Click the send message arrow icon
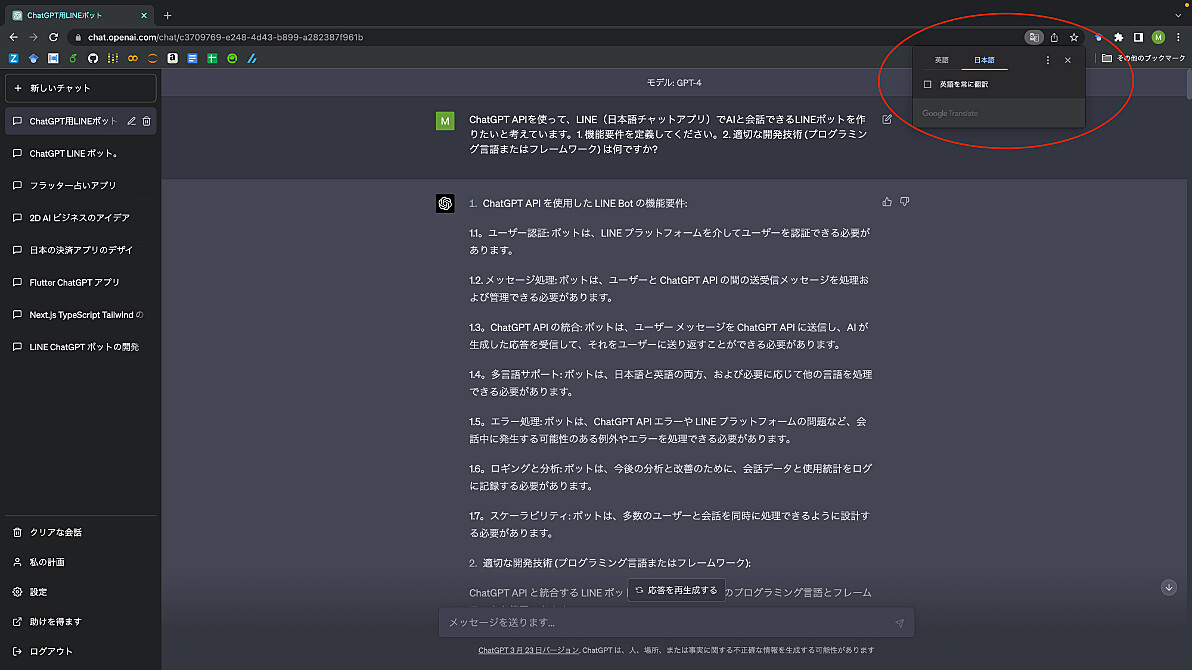The image size is (1192, 670). point(899,623)
